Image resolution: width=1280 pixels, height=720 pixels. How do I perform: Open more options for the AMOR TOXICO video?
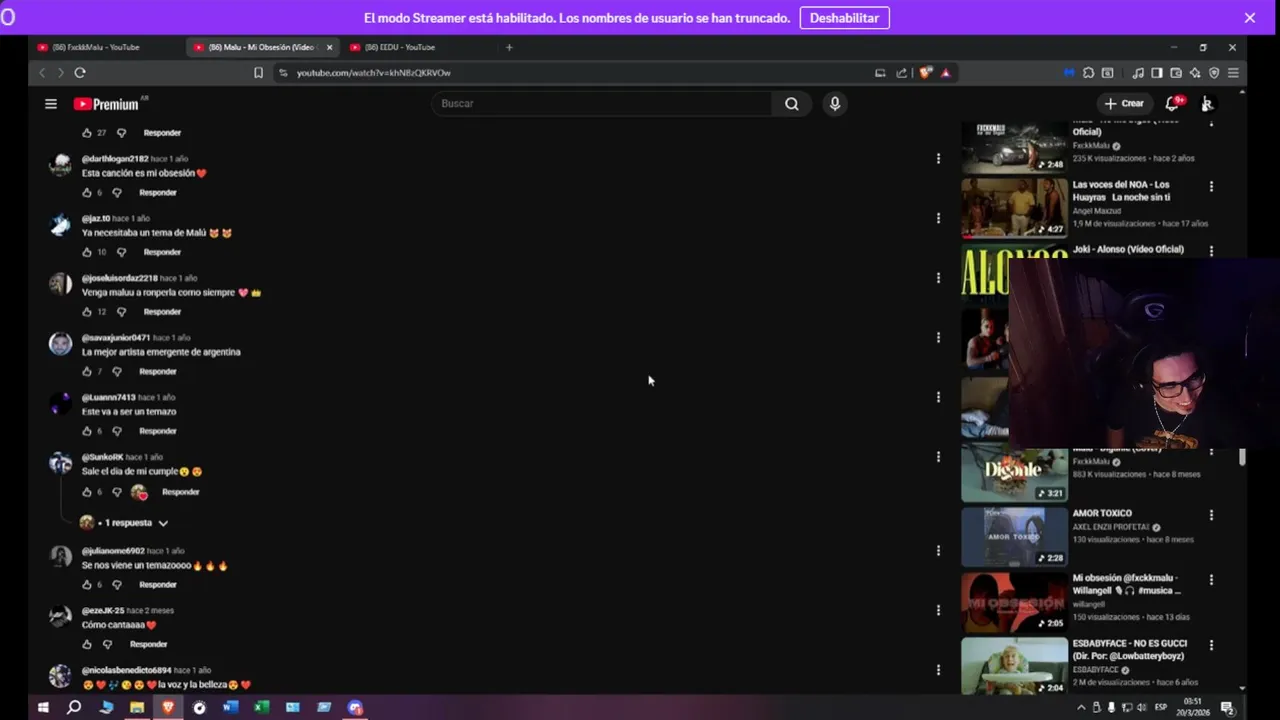(x=1211, y=515)
